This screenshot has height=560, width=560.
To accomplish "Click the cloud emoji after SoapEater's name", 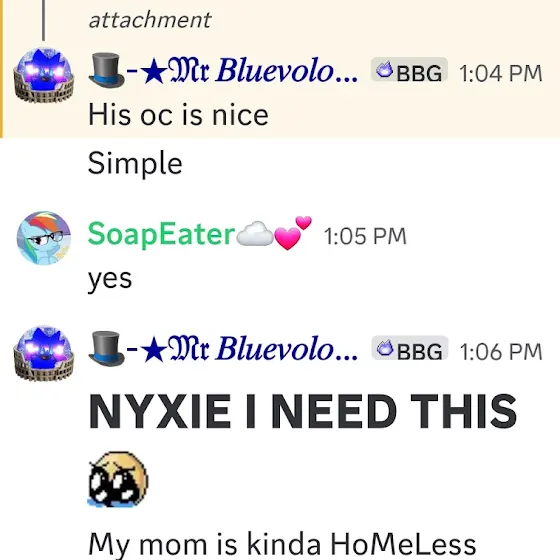I will coord(255,234).
